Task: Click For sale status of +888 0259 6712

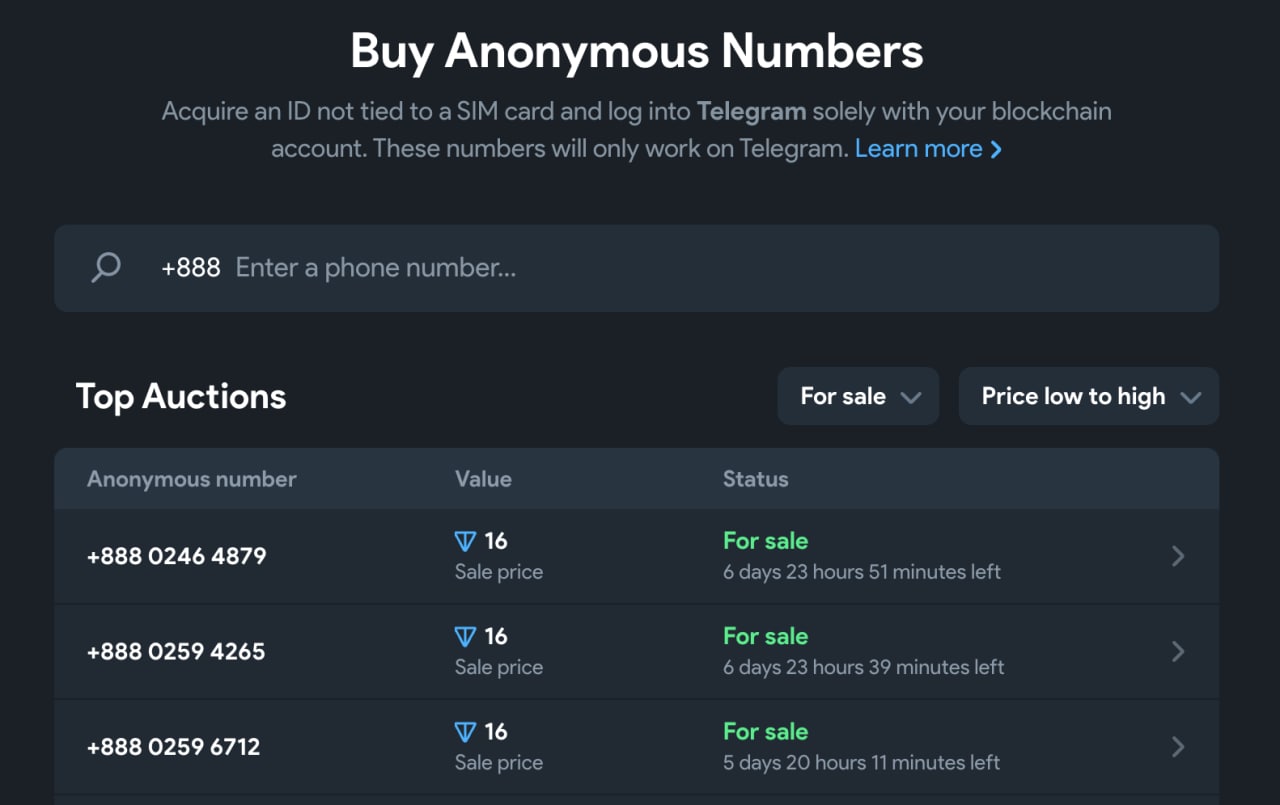Action: [765, 732]
